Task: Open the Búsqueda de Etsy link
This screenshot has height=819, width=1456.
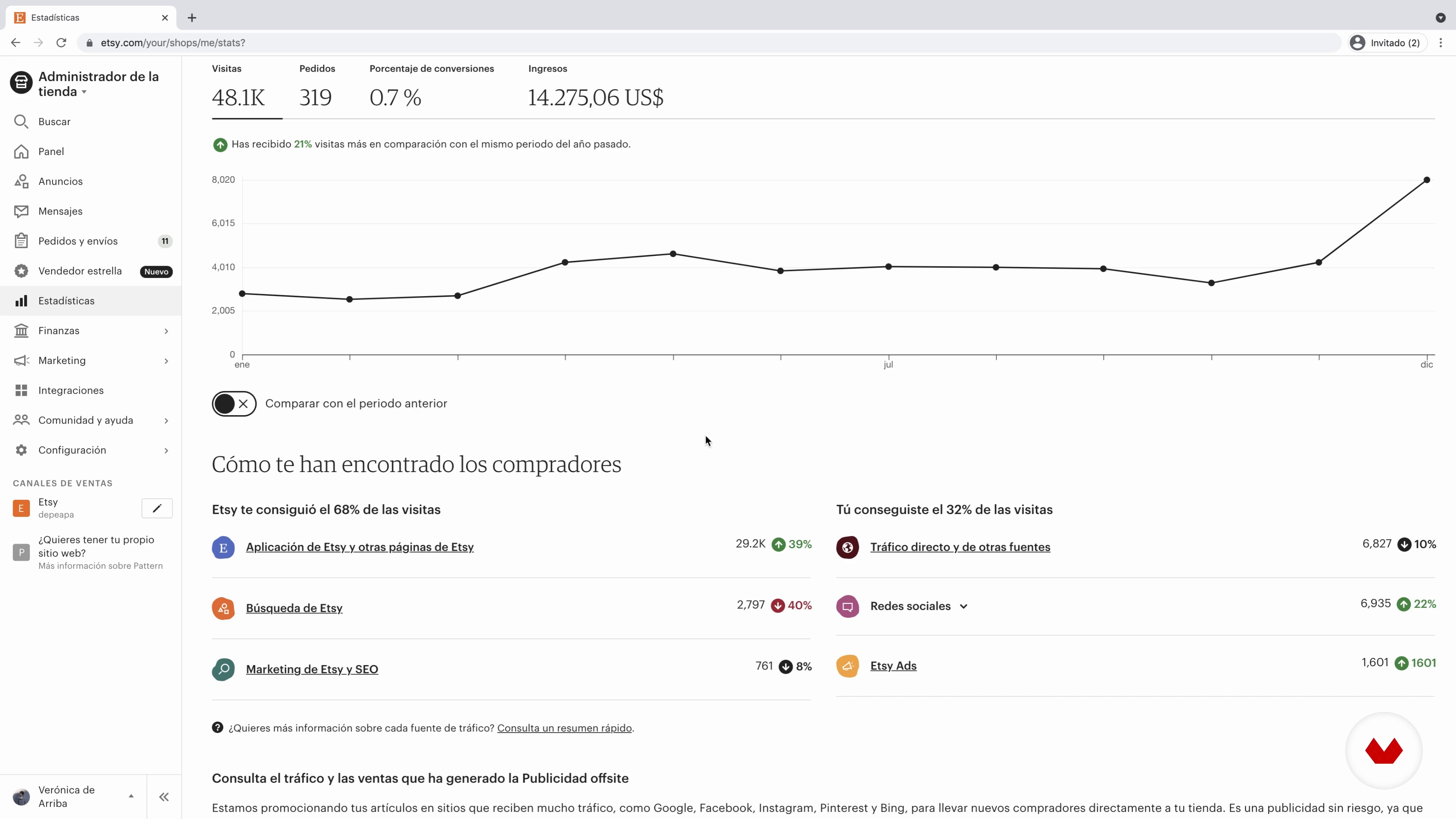Action: (294, 608)
